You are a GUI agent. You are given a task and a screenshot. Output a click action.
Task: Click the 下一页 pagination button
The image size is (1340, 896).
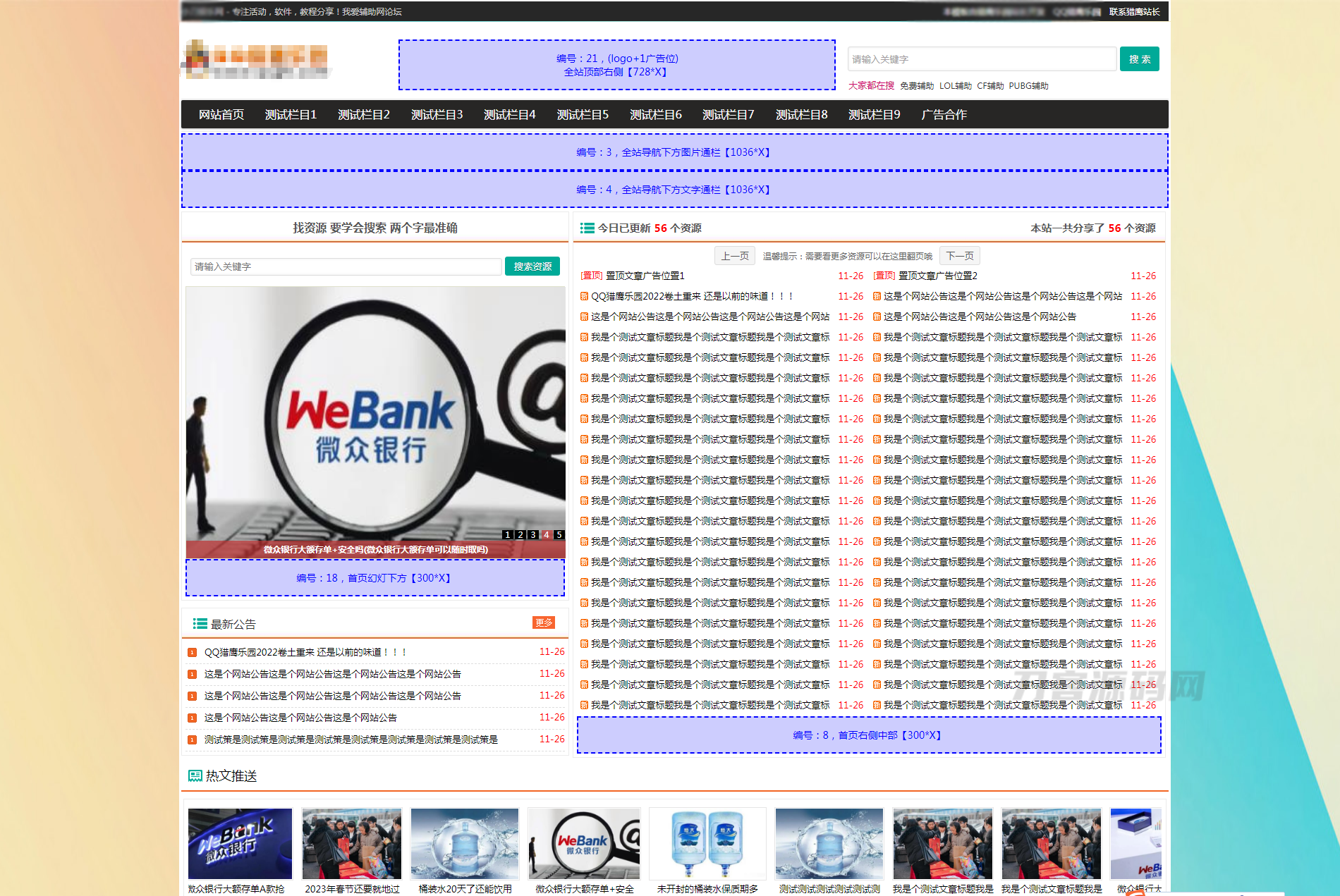click(x=959, y=255)
